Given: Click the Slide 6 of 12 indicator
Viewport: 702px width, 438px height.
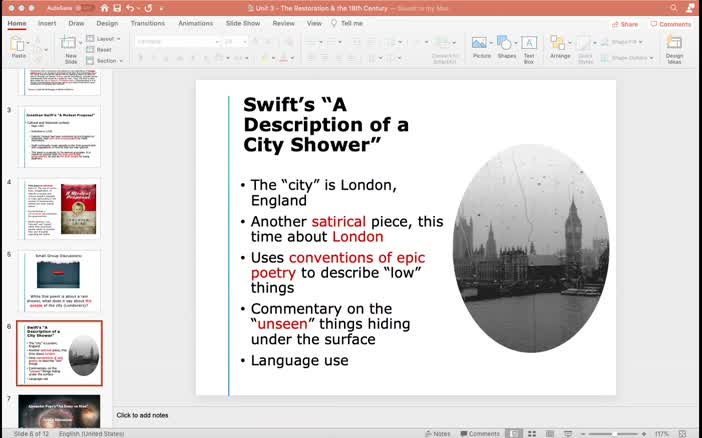Looking at the screenshot, I should click(x=31, y=434).
